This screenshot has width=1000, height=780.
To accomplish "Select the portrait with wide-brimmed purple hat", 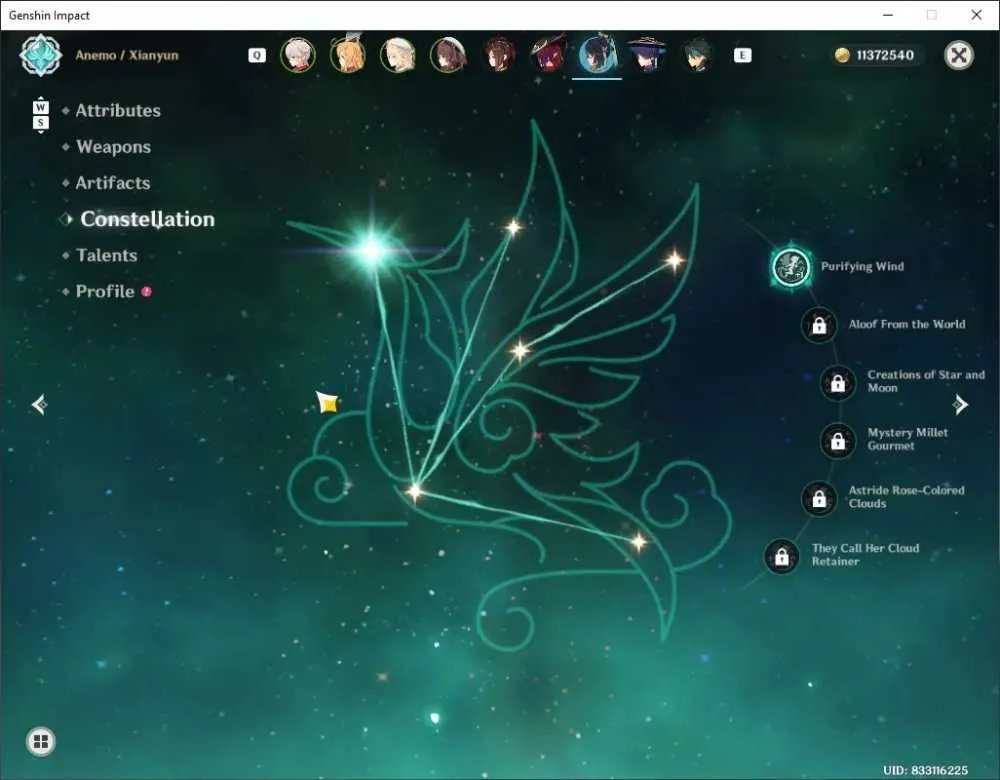I will 647,55.
